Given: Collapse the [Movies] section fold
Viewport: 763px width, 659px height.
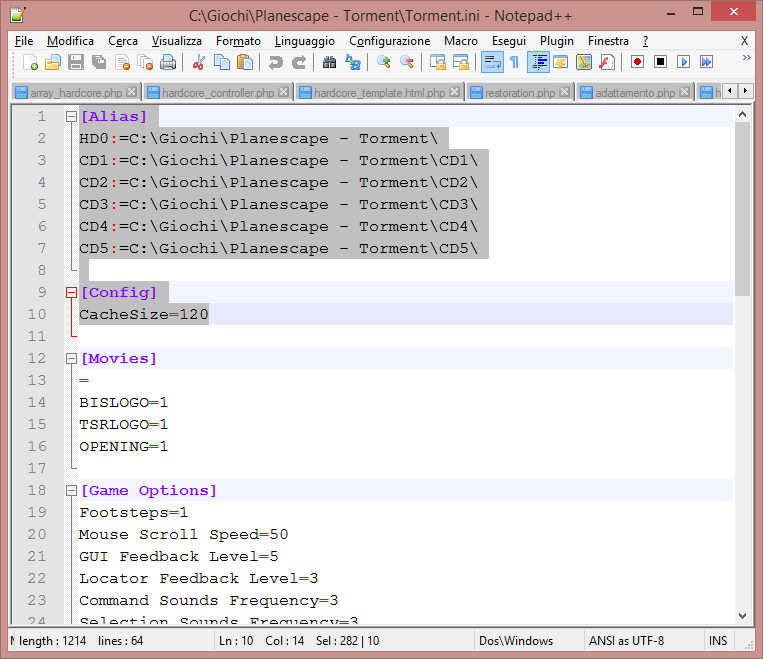Looking at the screenshot, I should 72,359.
